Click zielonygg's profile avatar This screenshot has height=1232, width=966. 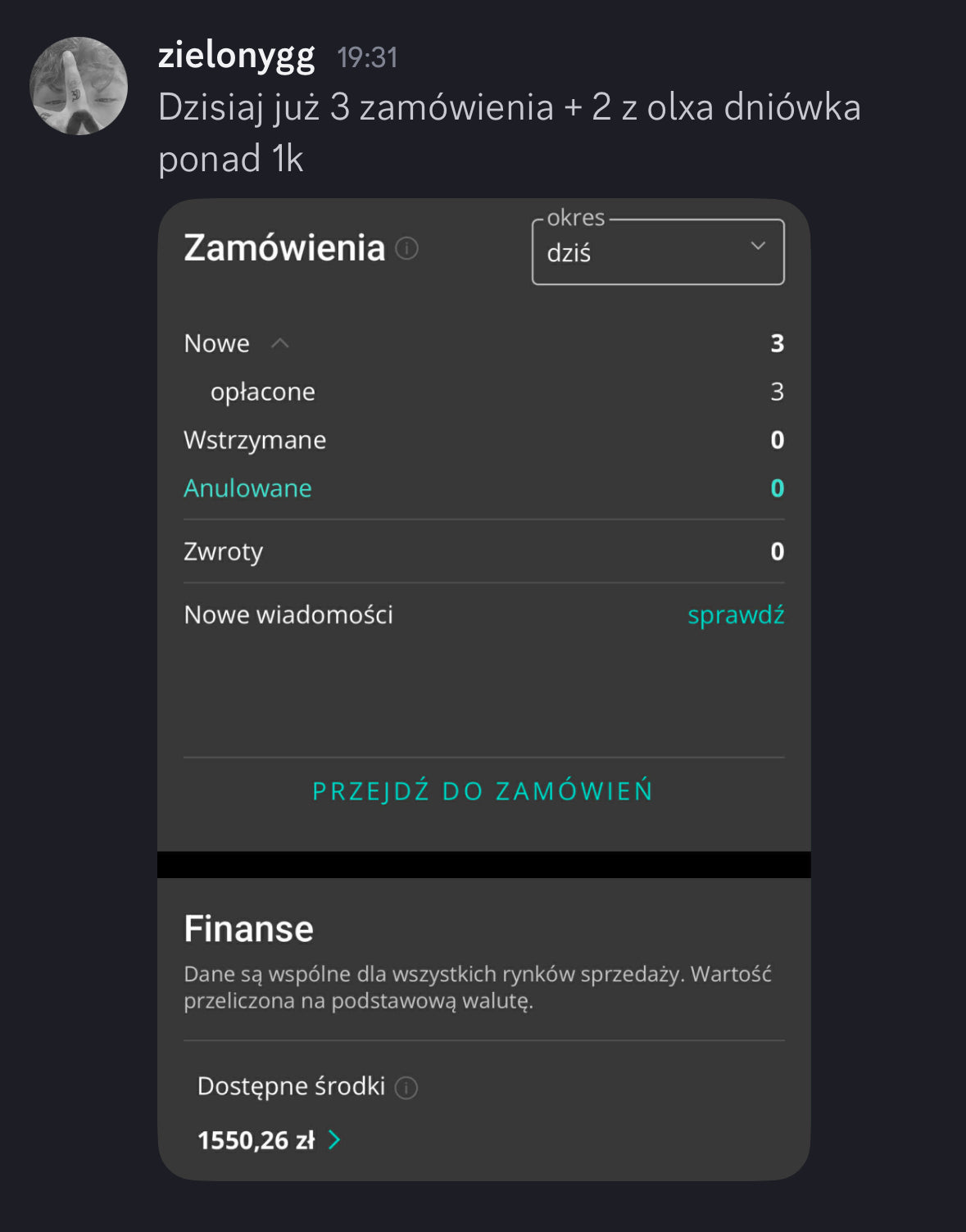click(79, 85)
